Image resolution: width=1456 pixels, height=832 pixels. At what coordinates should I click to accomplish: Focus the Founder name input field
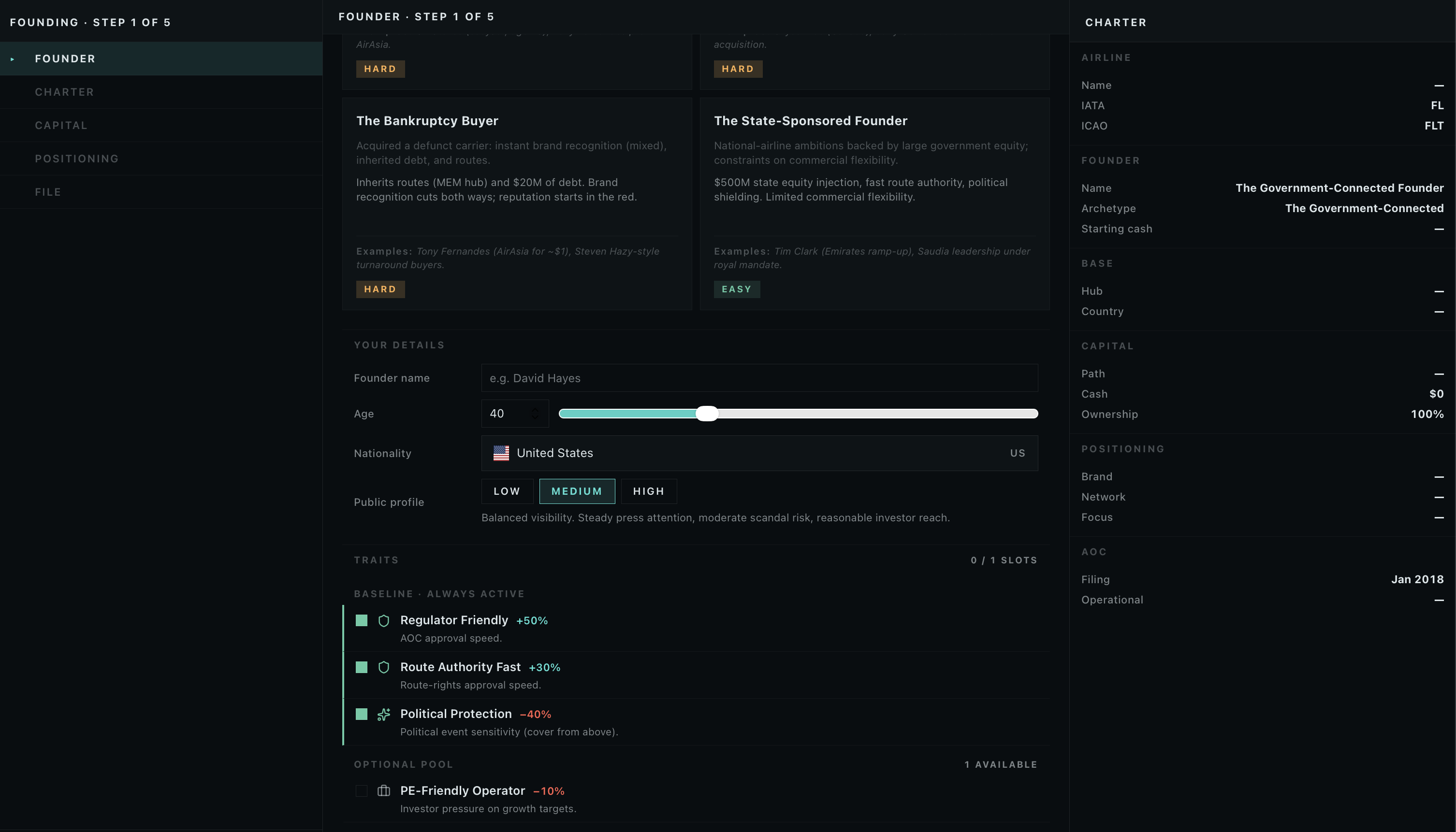(759, 378)
